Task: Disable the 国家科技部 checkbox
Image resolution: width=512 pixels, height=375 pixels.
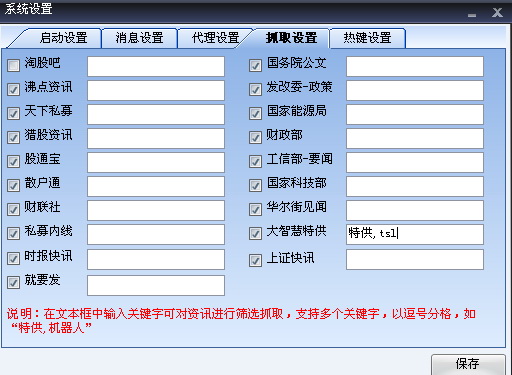Action: pos(255,185)
